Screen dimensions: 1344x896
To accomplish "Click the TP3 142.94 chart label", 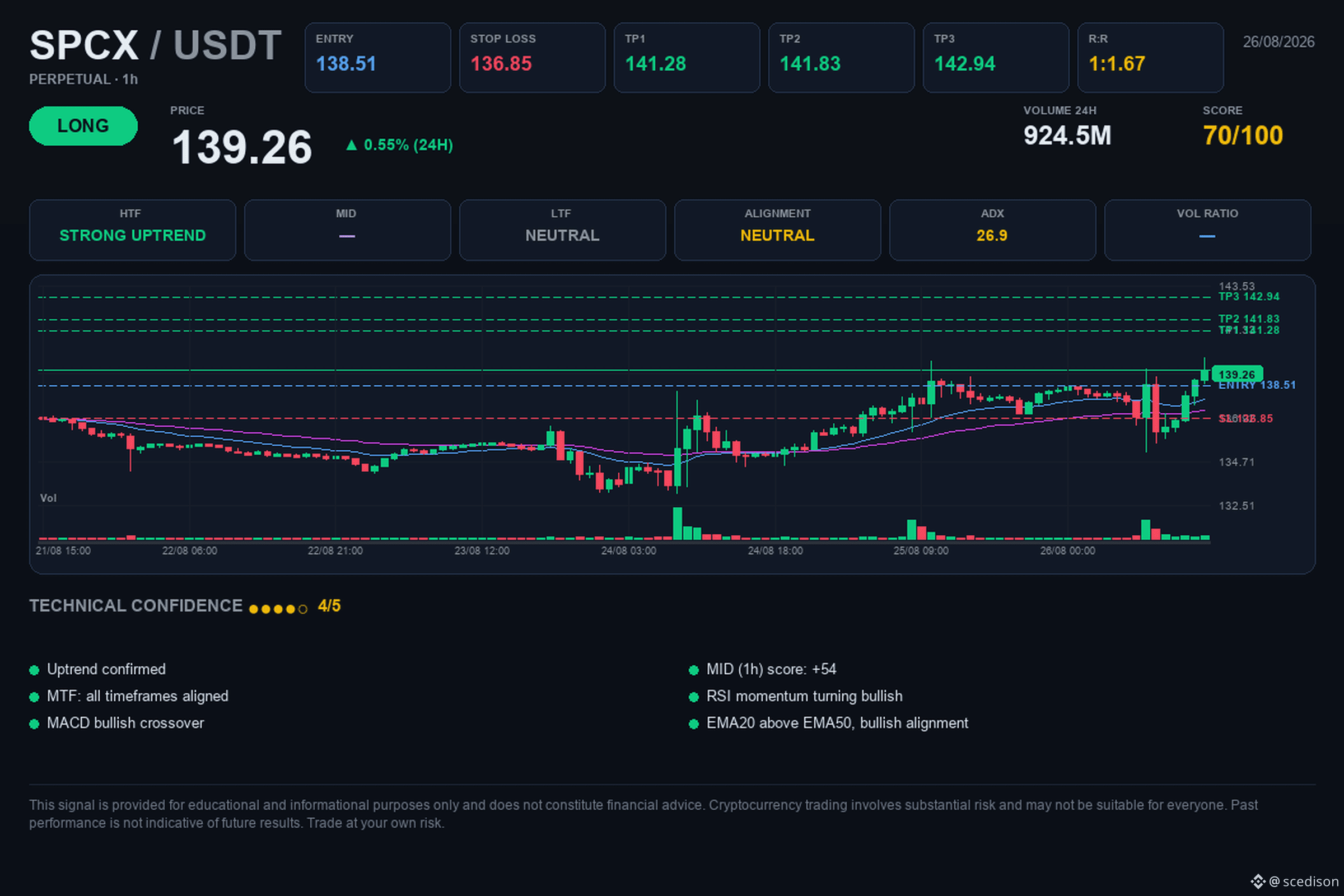I will point(1249,297).
